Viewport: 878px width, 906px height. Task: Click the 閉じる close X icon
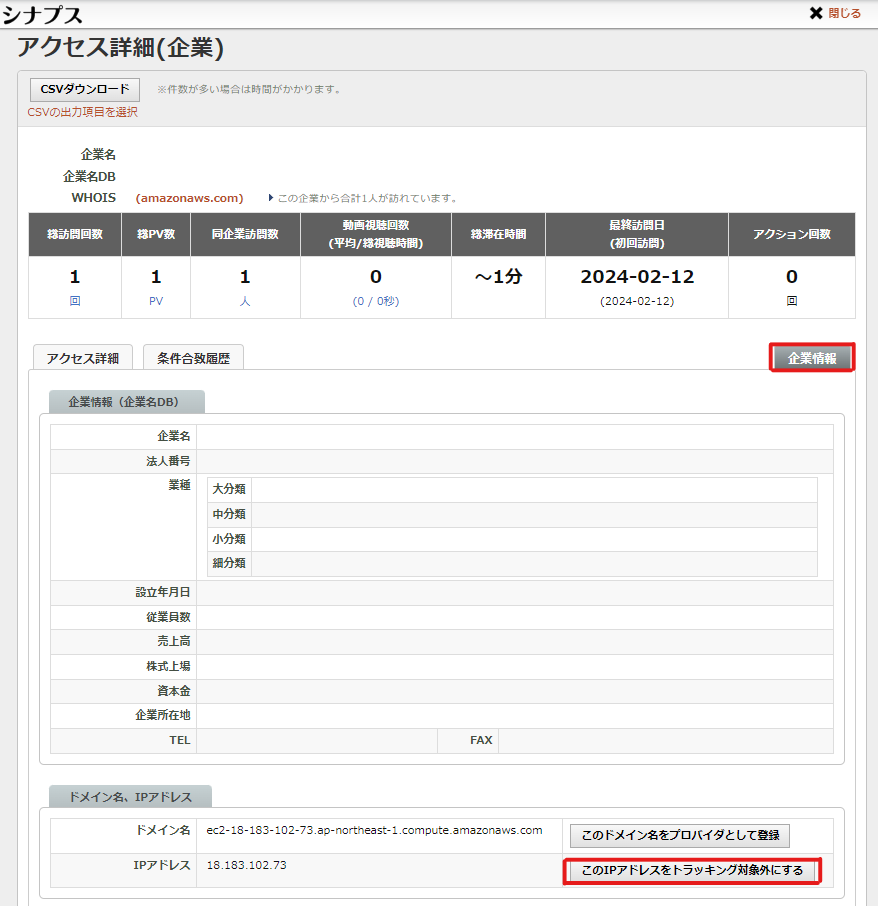tap(816, 14)
